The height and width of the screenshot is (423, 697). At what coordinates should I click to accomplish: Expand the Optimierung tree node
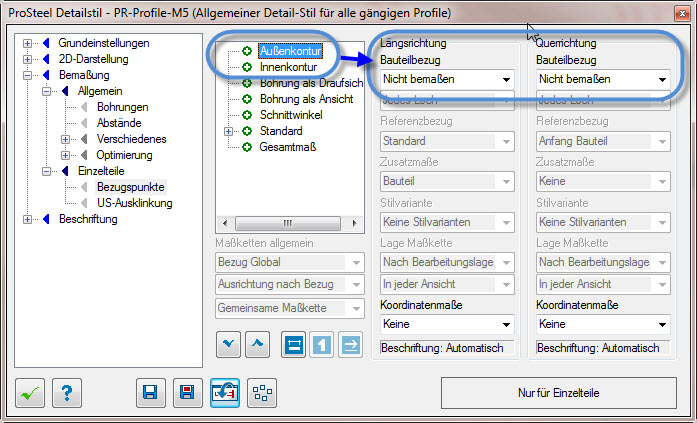[65, 156]
